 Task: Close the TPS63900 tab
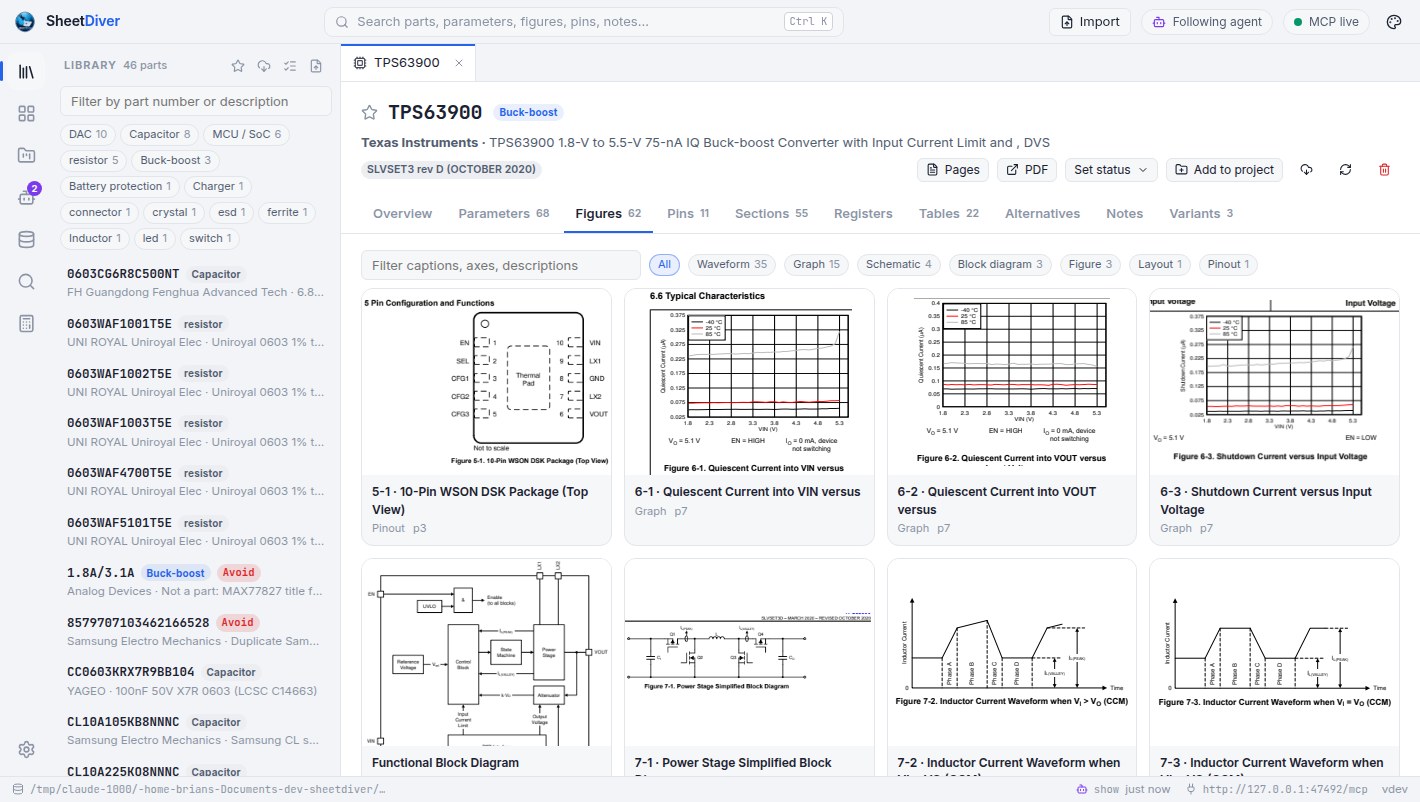click(x=459, y=63)
